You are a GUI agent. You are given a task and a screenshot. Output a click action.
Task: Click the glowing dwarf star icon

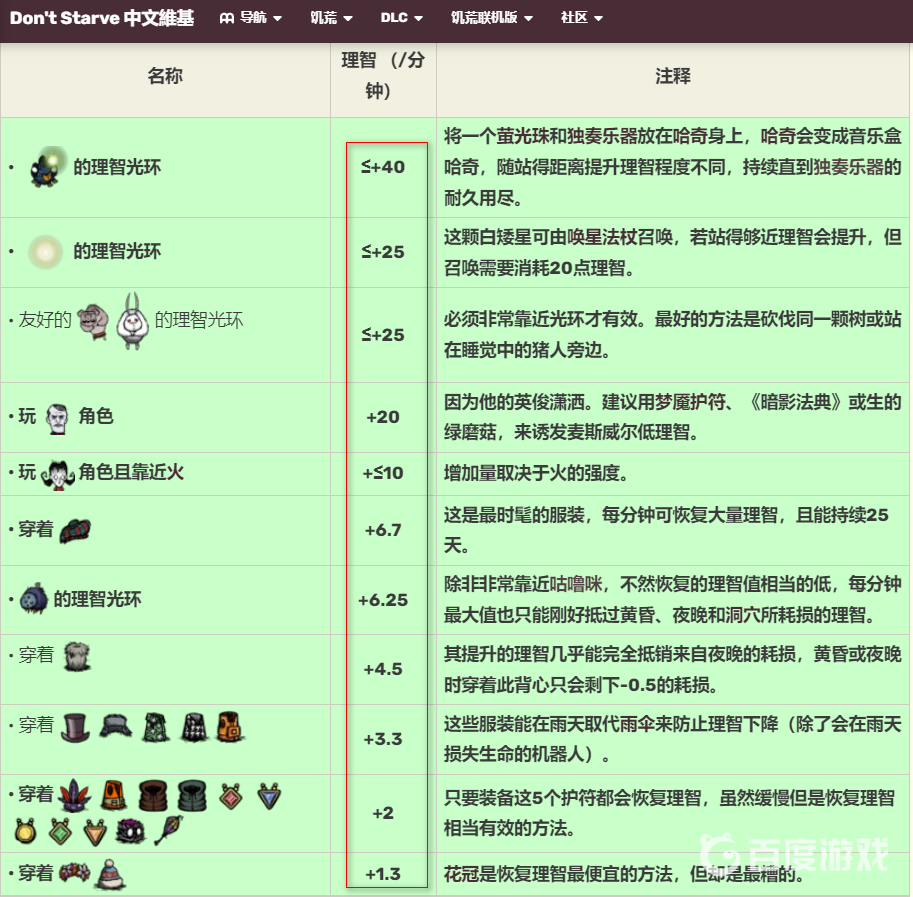(45, 251)
